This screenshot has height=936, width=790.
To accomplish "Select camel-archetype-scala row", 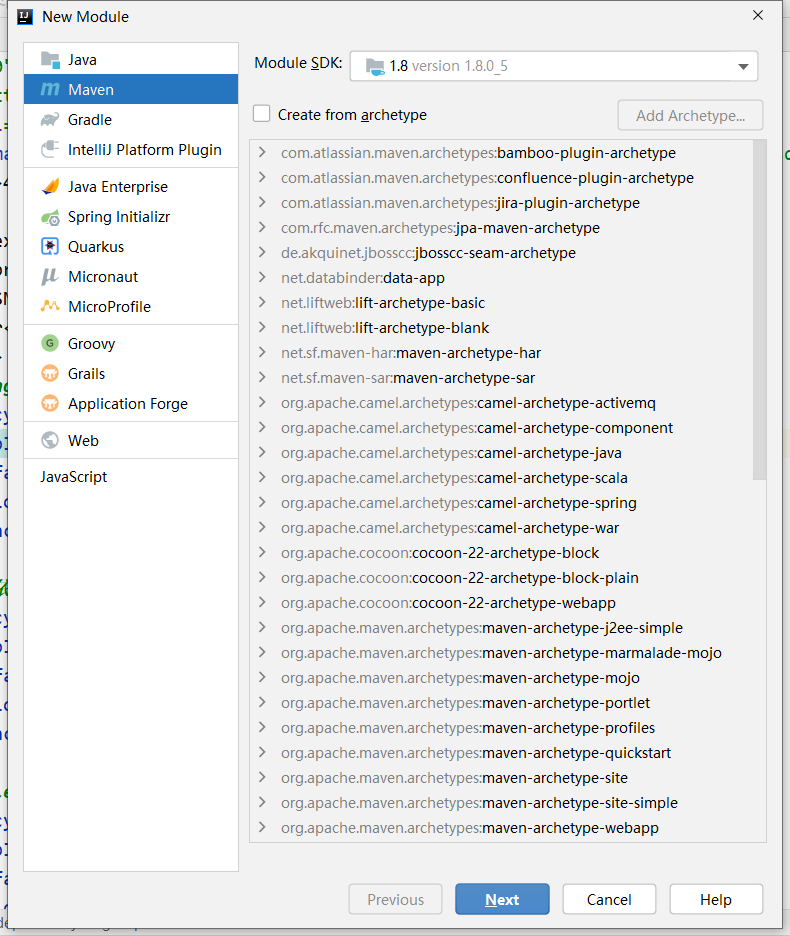I will point(502,478).
